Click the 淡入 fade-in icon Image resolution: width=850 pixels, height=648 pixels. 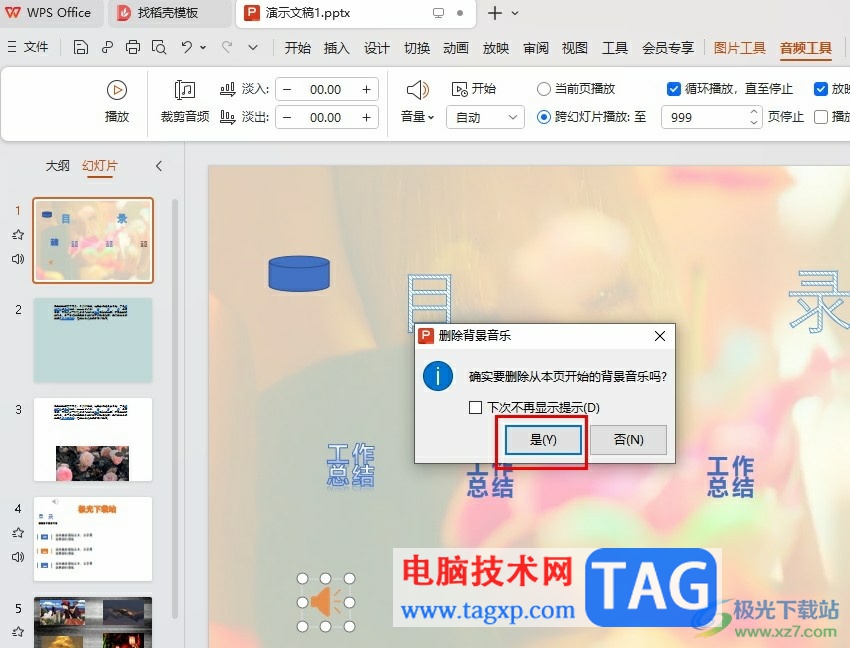(228, 89)
